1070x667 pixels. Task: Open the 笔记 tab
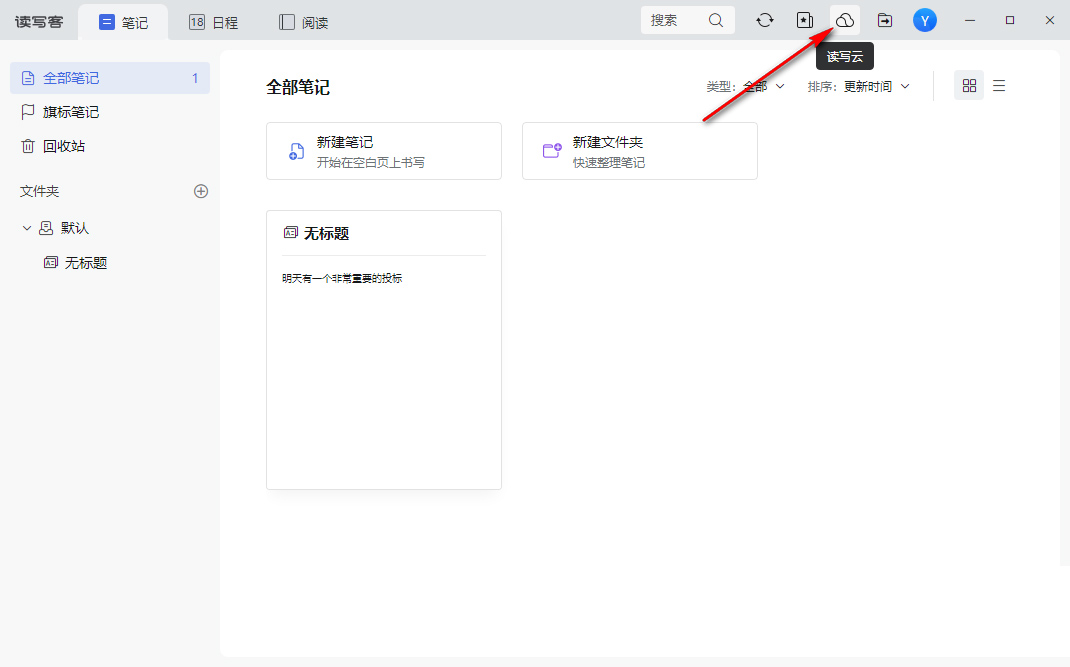124,23
